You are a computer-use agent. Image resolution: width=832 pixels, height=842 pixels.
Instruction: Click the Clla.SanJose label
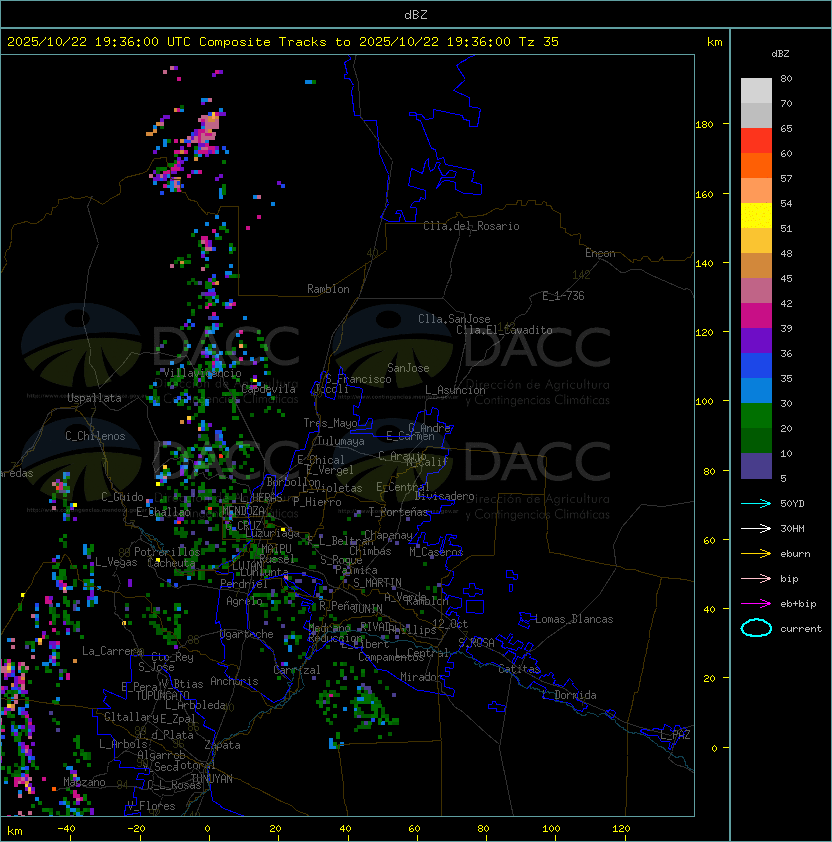pyautogui.click(x=454, y=319)
